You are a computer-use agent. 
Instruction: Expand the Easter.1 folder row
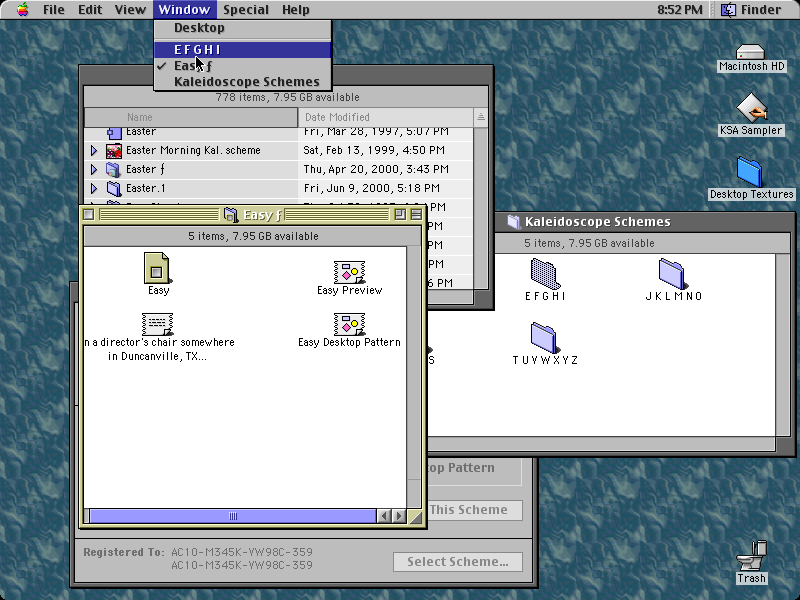click(94, 188)
